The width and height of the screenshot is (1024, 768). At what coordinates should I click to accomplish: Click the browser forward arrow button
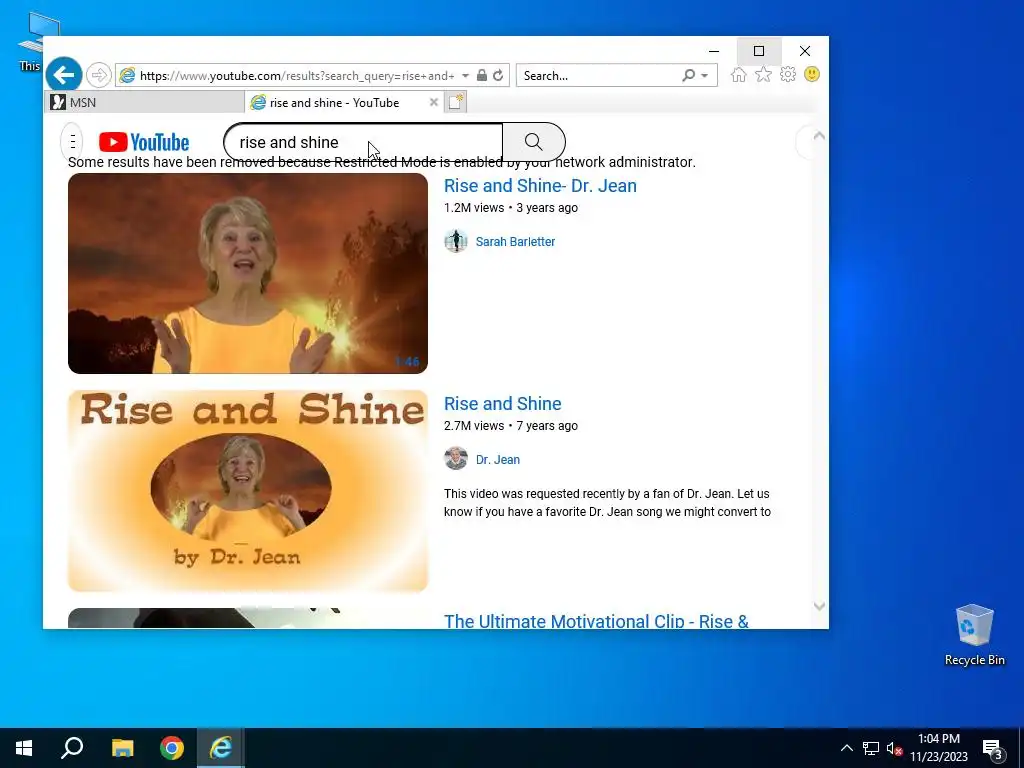pyautogui.click(x=99, y=75)
